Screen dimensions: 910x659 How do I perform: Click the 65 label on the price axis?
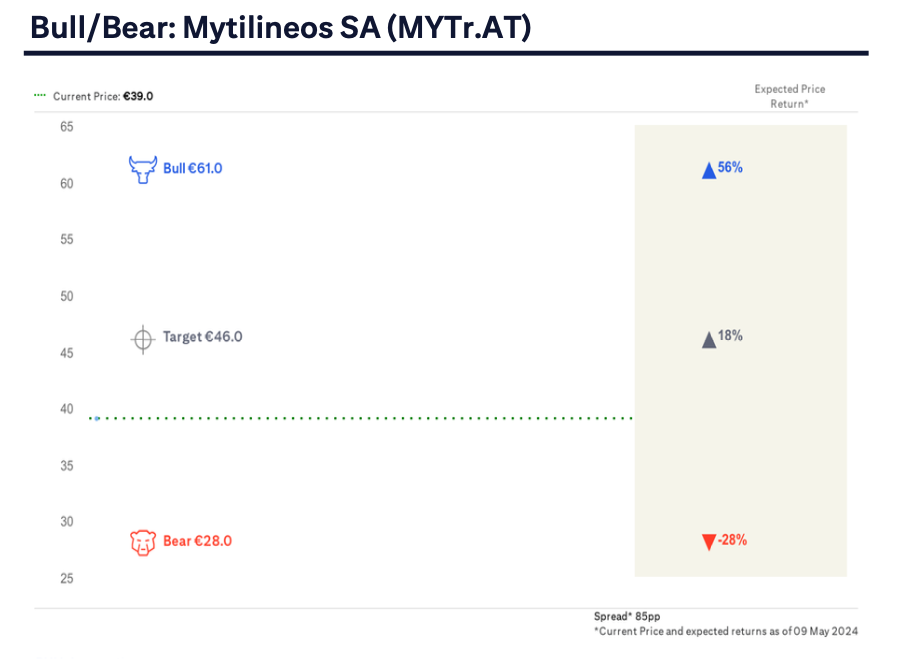click(66, 127)
